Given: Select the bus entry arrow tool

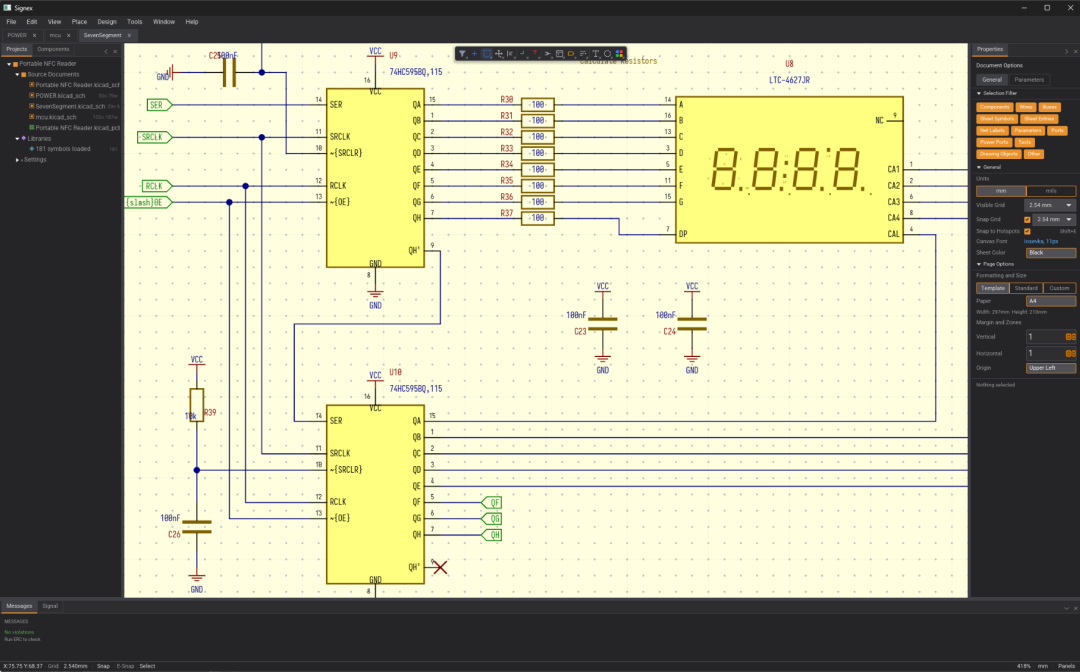Looking at the screenshot, I should pos(547,54).
